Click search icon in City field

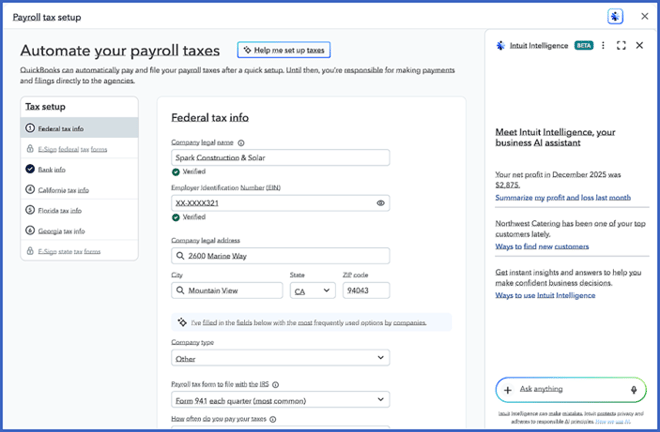(x=180, y=291)
